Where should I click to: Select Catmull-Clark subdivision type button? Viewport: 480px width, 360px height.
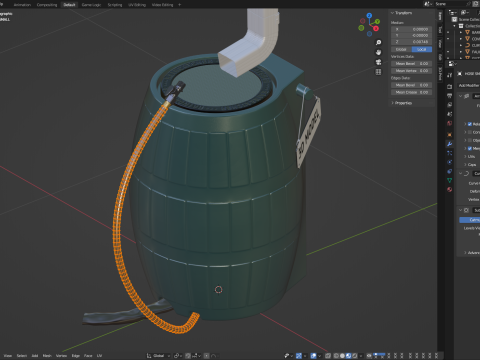tap(470, 220)
